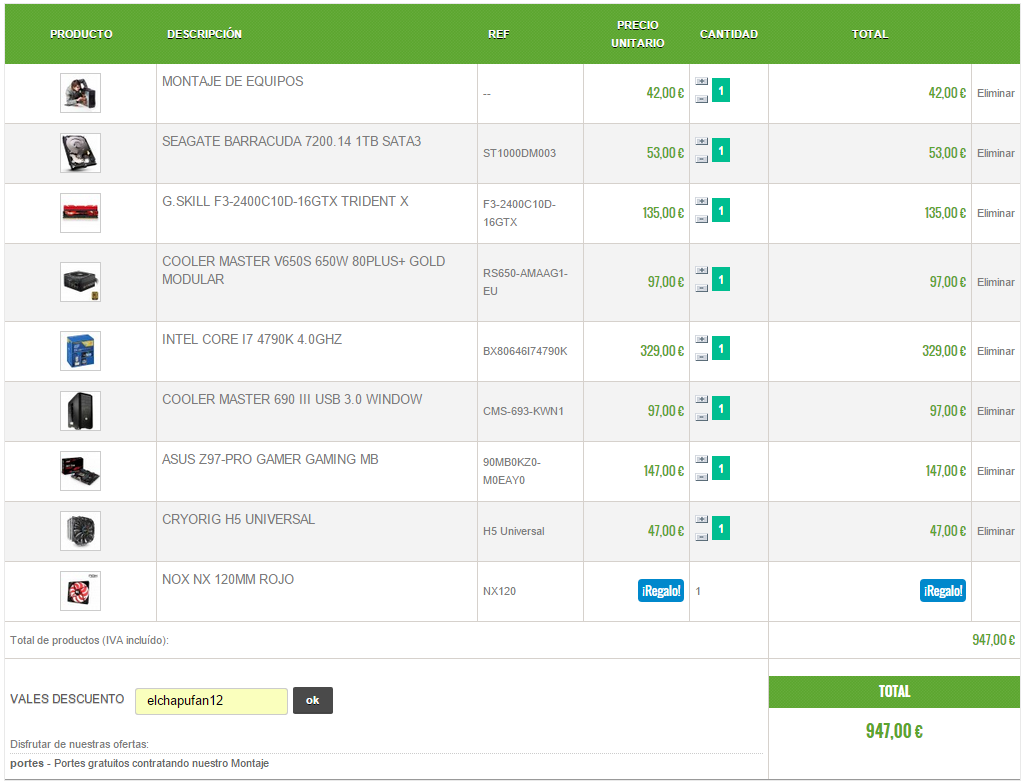The image size is (1025, 783).
Task: Open G.SKILL F3-2400C10D-16GTX TRIDENT X link
Action: point(285,202)
